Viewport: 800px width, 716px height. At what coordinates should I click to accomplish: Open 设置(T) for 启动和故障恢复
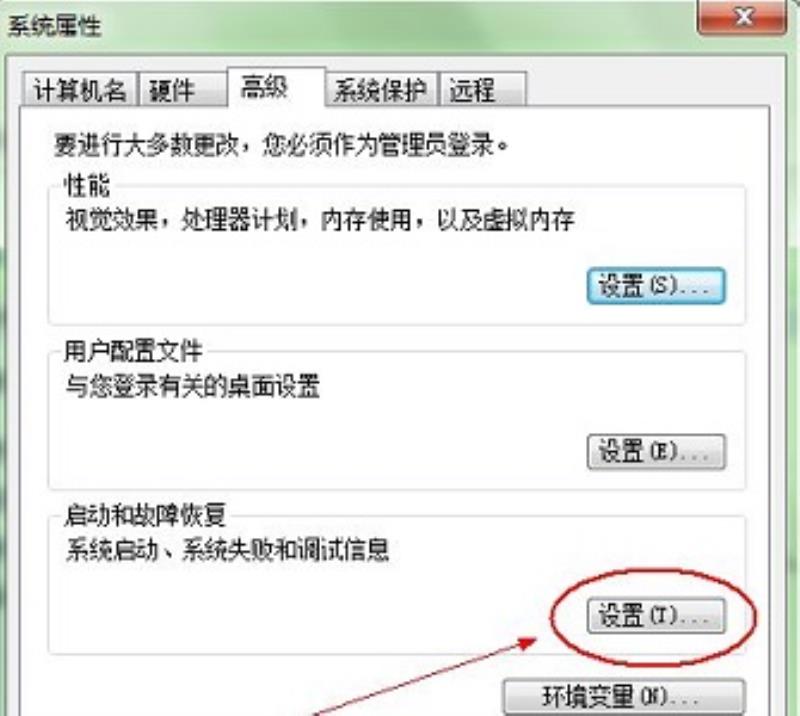click(x=656, y=616)
